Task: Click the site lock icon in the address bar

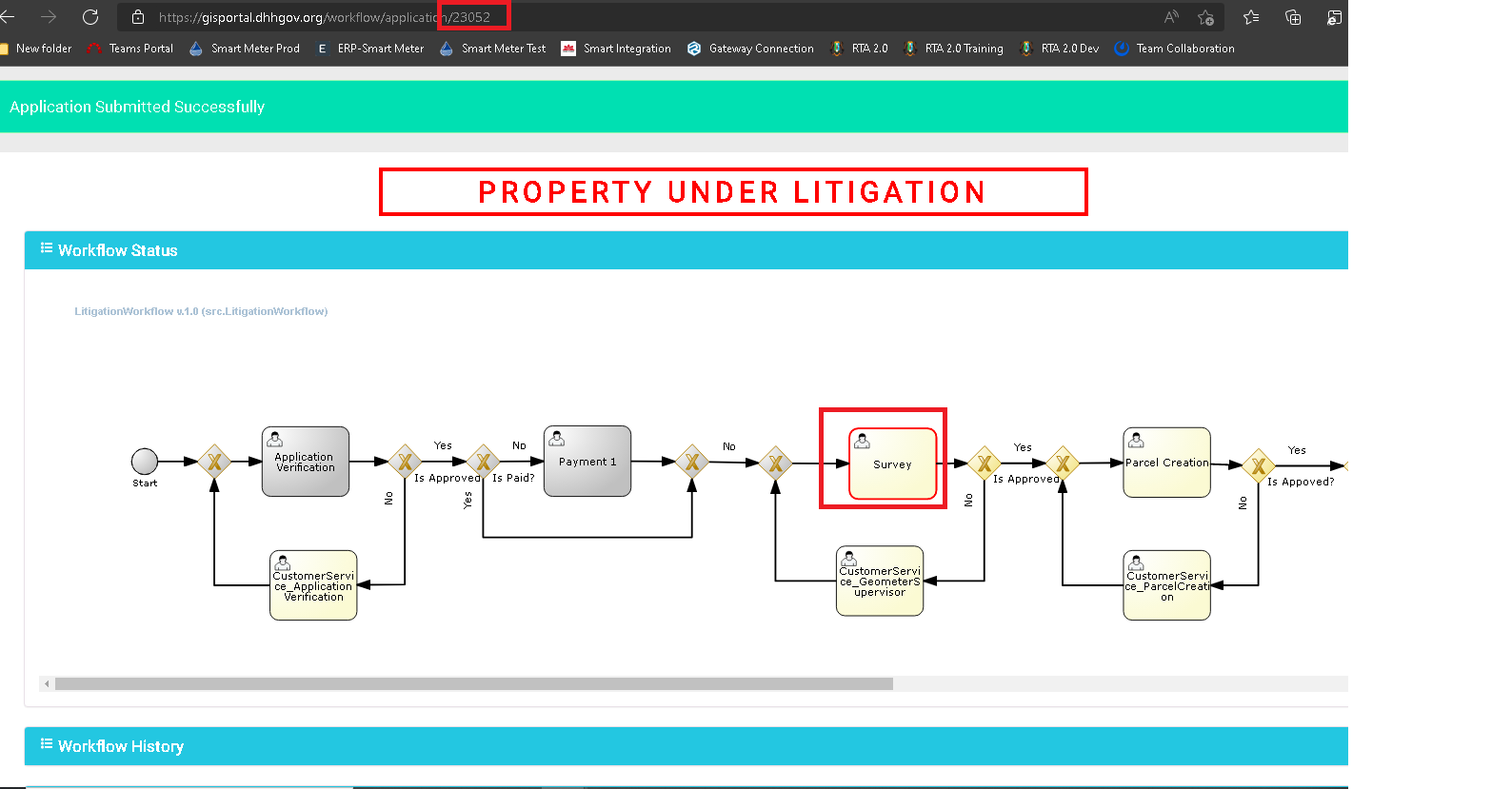Action: [x=138, y=17]
